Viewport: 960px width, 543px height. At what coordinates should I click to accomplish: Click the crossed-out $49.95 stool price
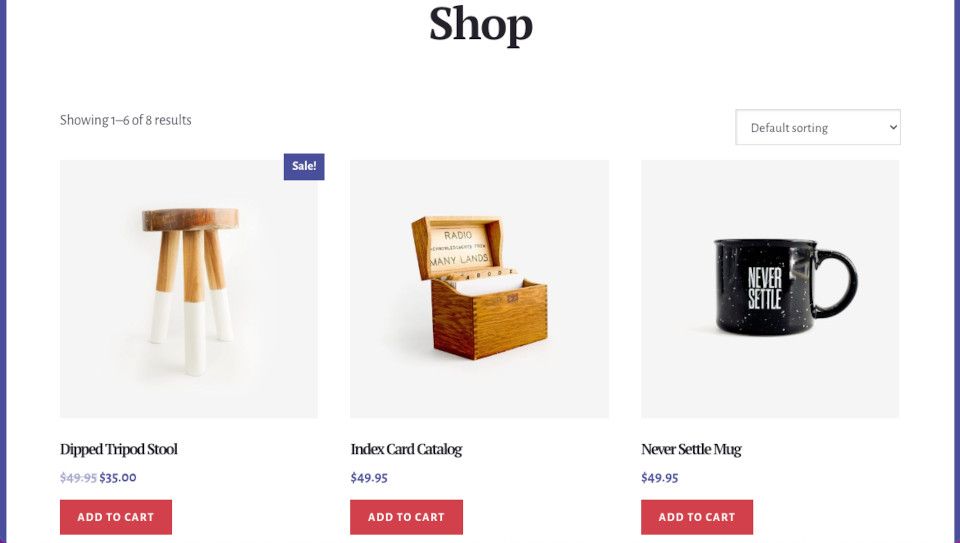coord(78,477)
